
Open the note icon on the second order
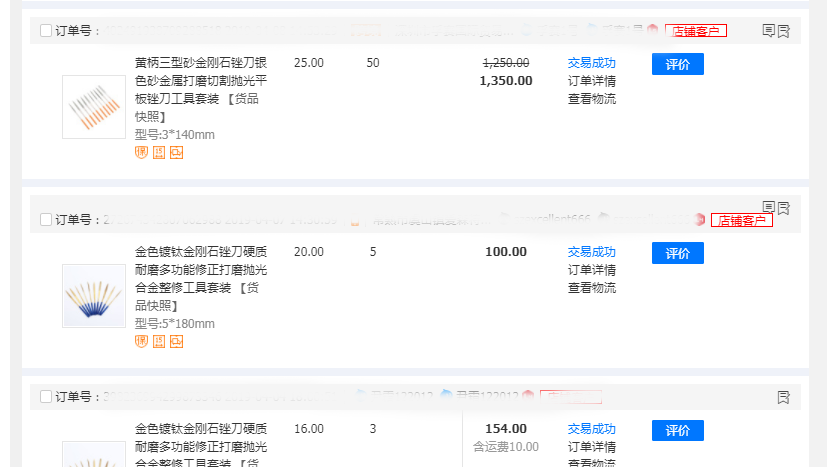(x=768, y=208)
